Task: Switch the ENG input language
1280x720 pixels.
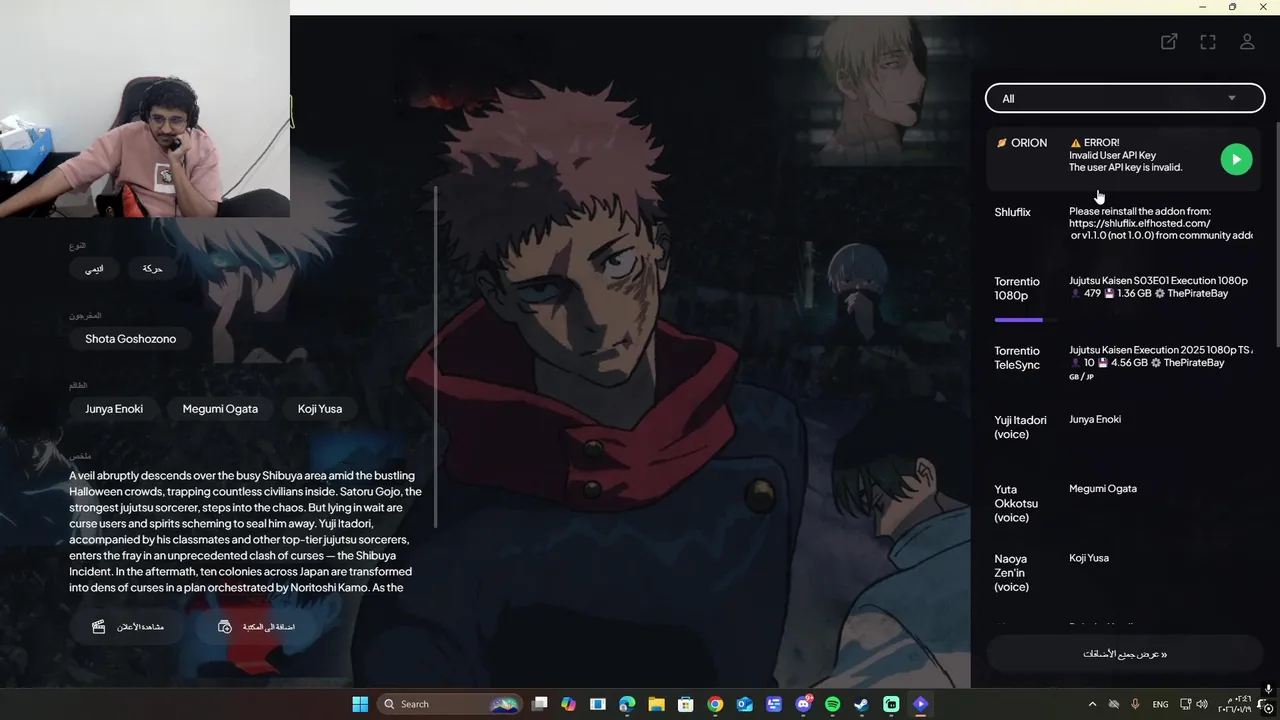Action: pos(1160,704)
